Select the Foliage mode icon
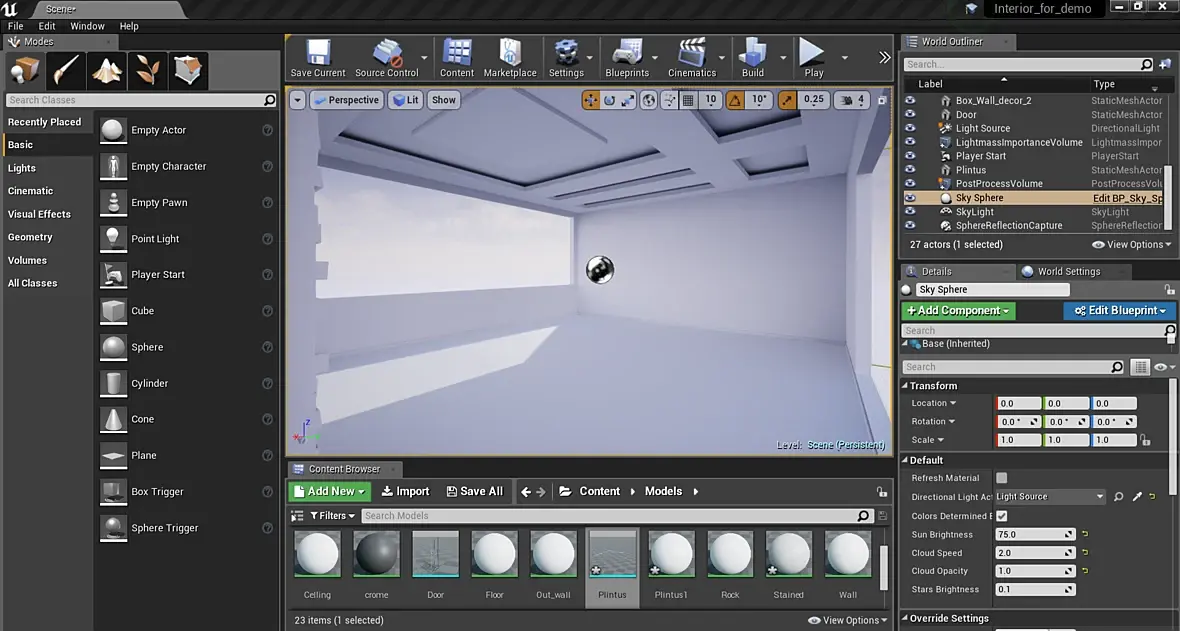 click(x=148, y=71)
